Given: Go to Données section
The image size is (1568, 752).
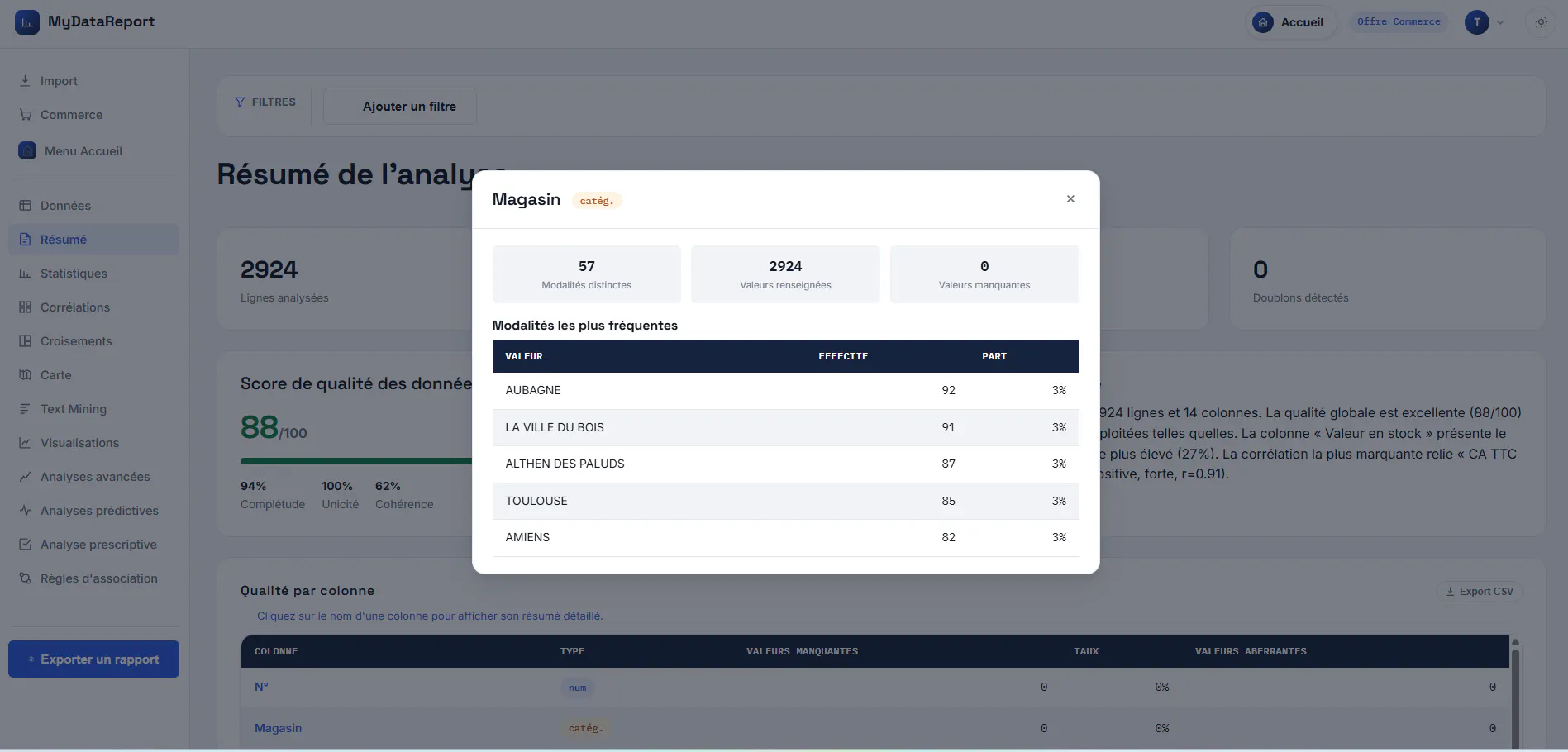Looking at the screenshot, I should (x=93, y=206).
